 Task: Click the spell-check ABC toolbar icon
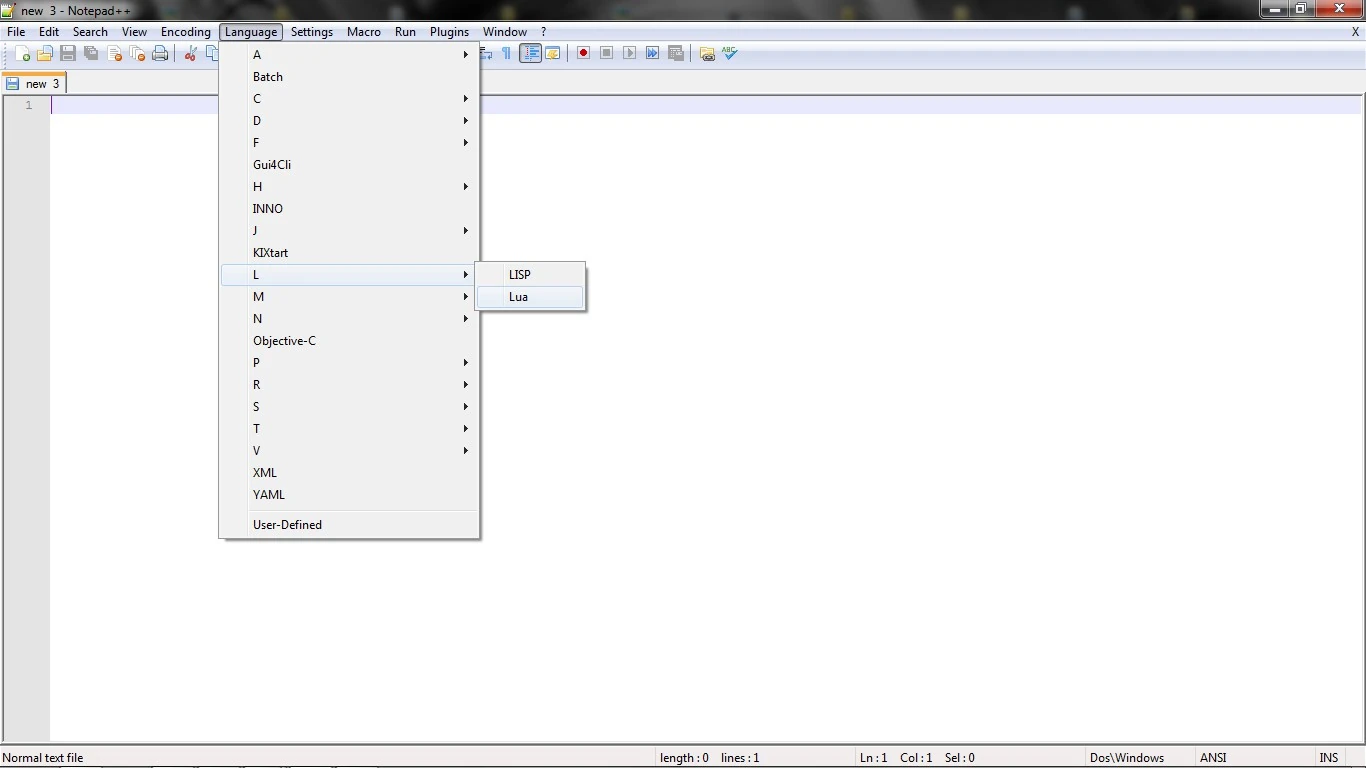click(730, 54)
